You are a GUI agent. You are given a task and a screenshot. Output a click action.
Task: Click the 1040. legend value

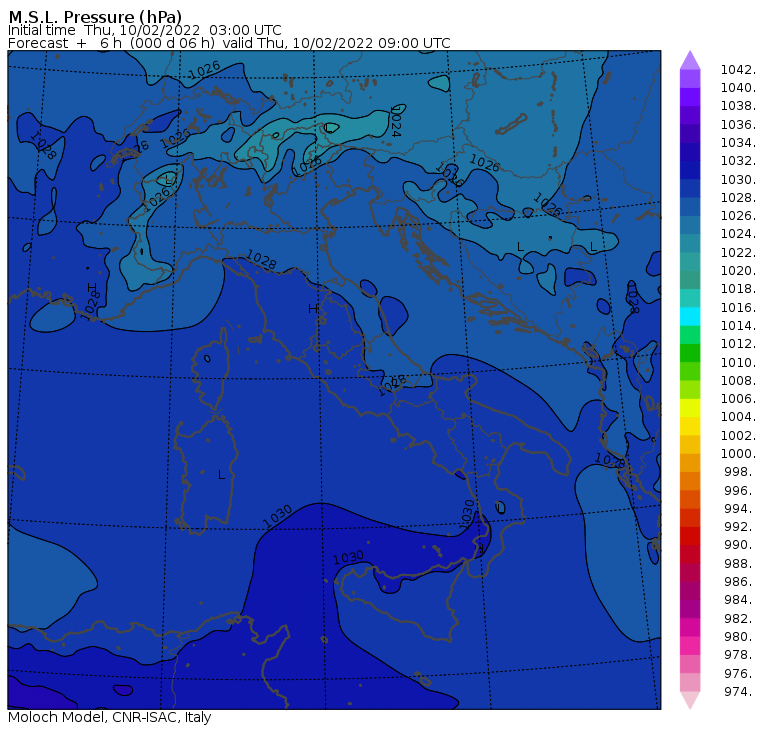[738, 88]
